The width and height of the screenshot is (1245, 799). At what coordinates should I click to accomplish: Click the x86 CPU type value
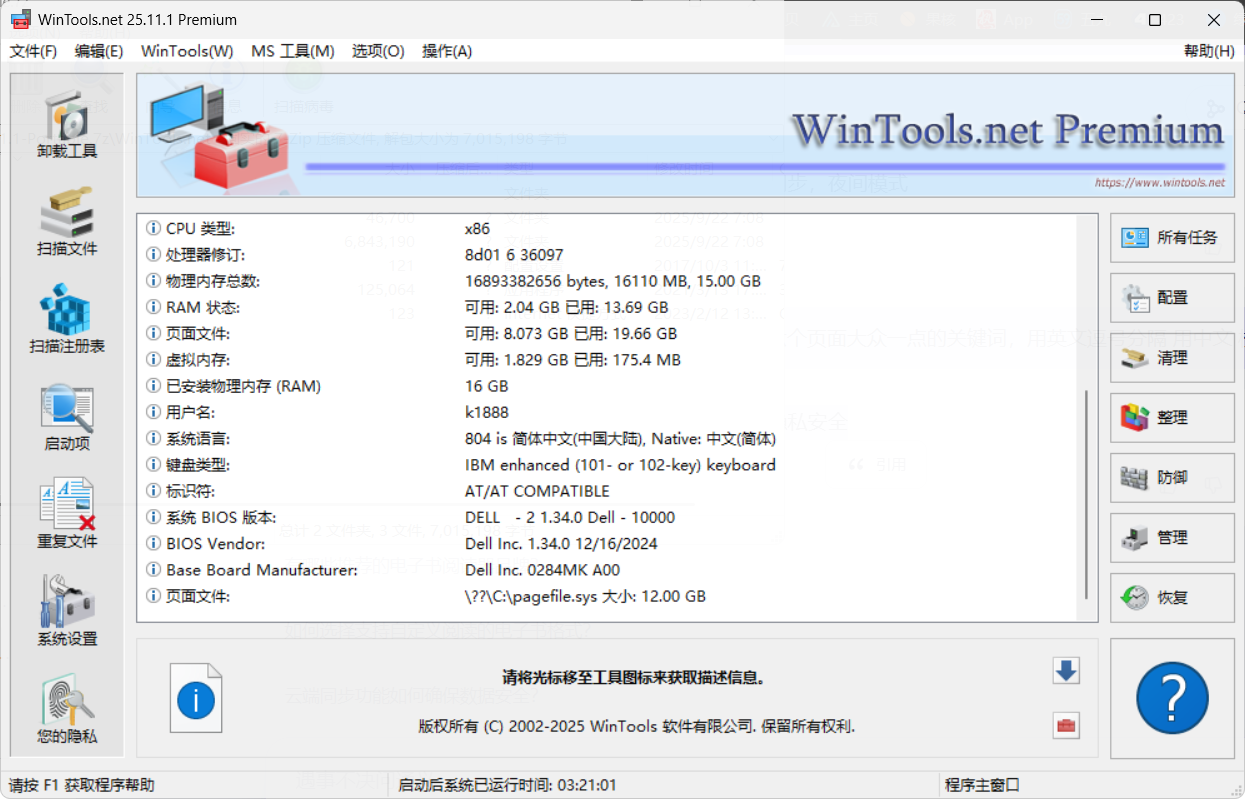tap(478, 229)
